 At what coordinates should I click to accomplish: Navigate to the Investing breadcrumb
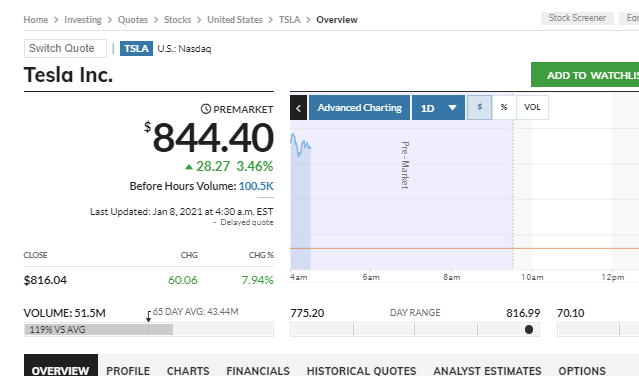(83, 20)
